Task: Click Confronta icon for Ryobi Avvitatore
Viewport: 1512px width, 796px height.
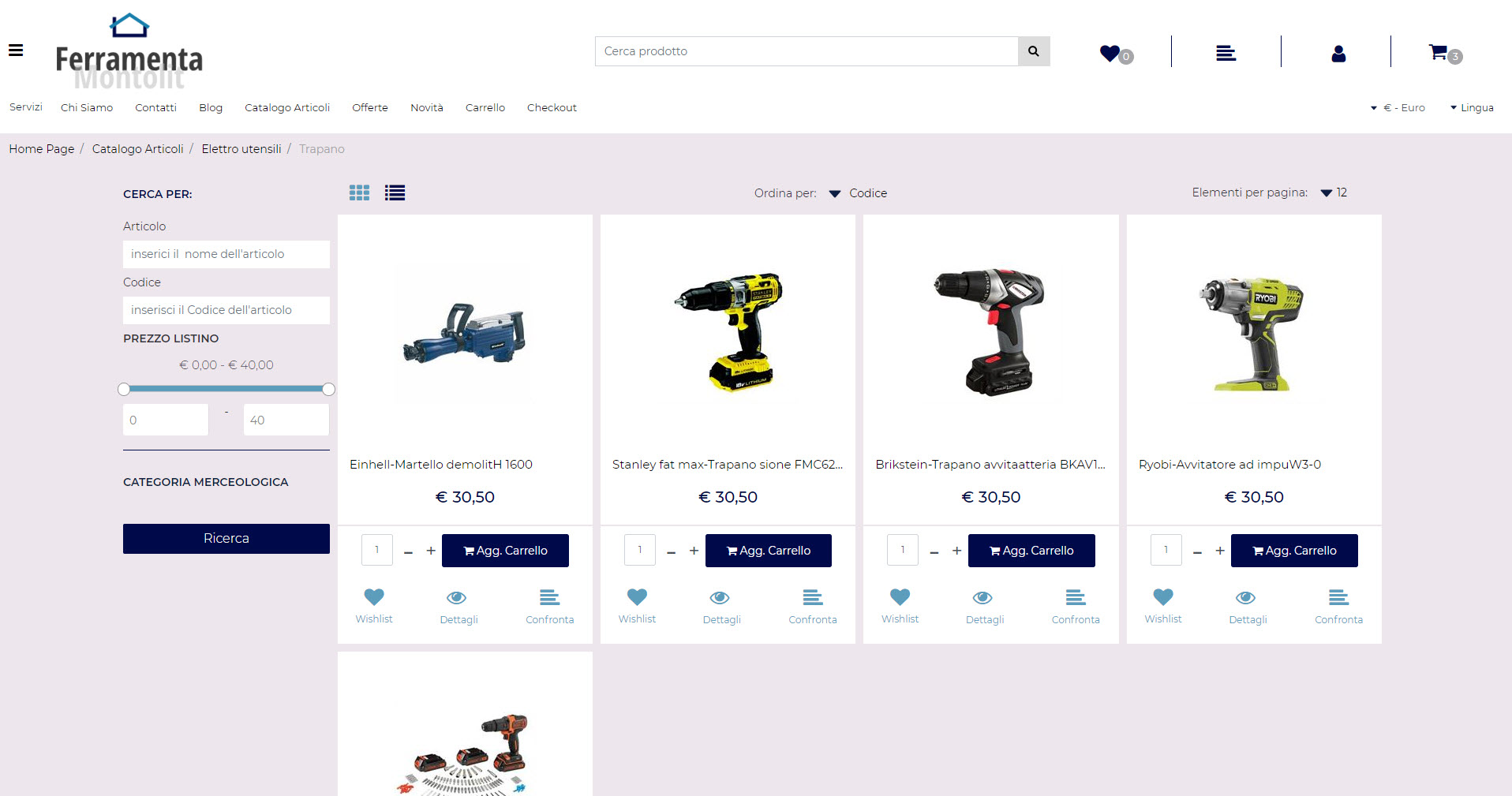Action: click(1338, 597)
